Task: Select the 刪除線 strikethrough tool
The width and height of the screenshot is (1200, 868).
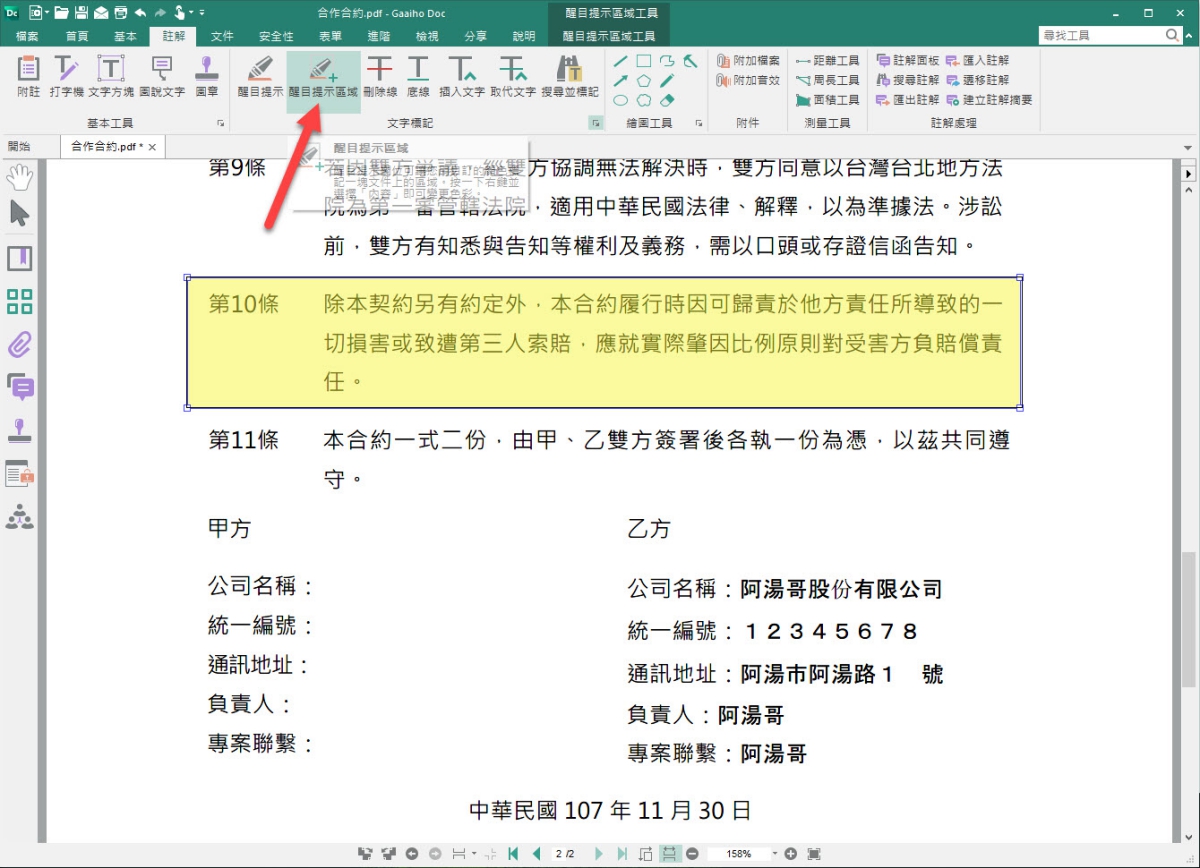Action: click(380, 76)
